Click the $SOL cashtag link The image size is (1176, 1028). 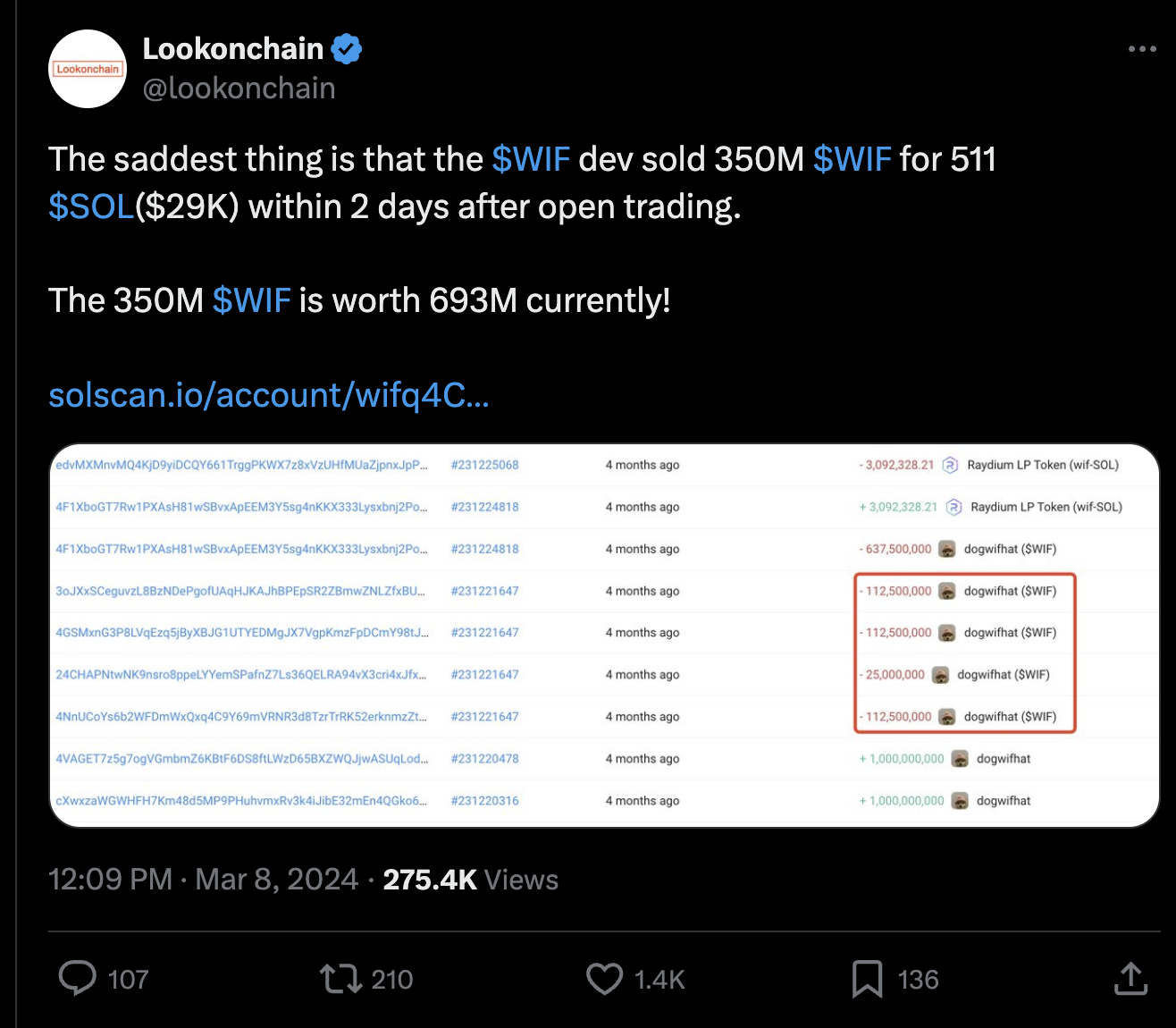tap(91, 206)
